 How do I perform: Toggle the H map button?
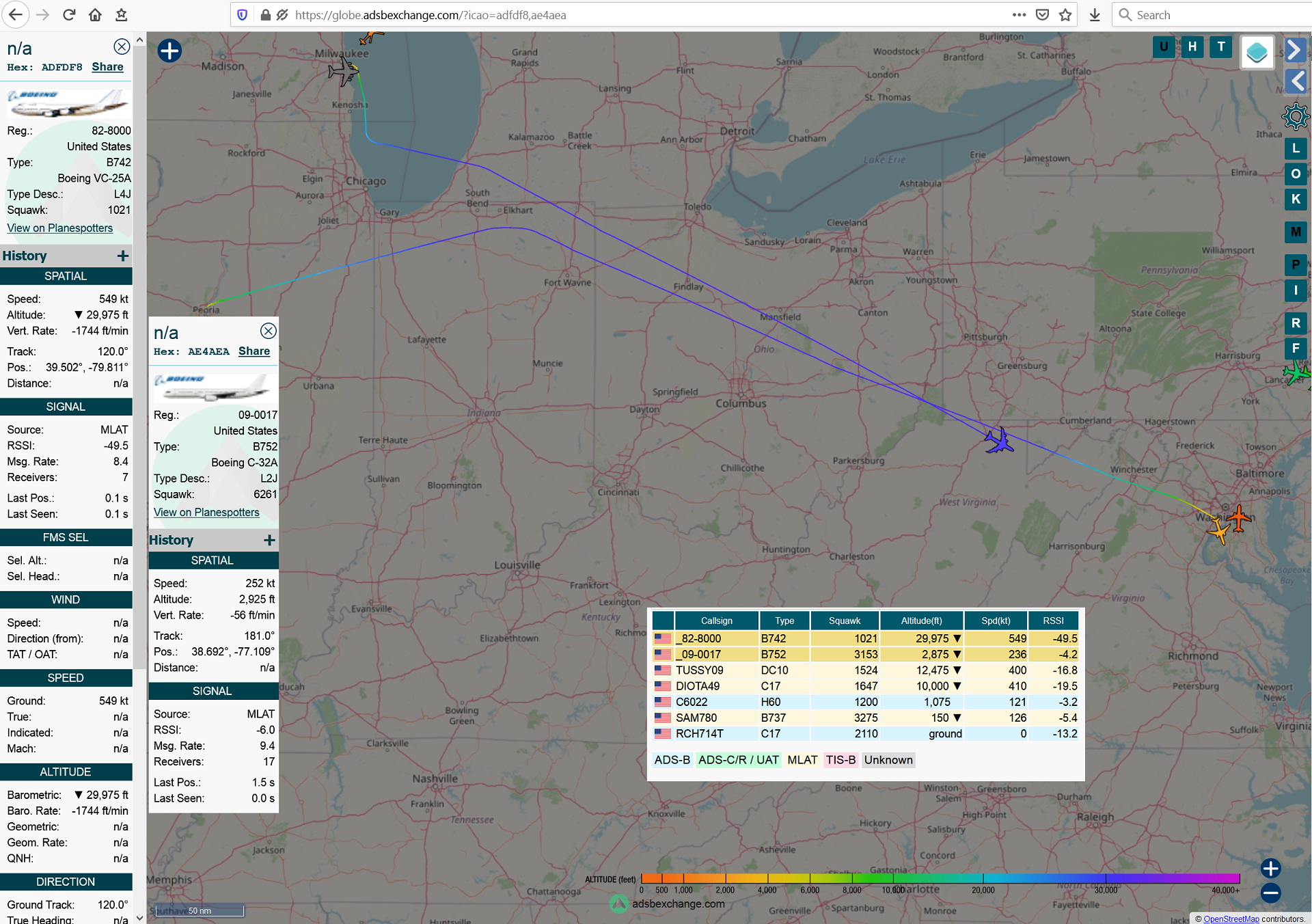pos(1192,46)
